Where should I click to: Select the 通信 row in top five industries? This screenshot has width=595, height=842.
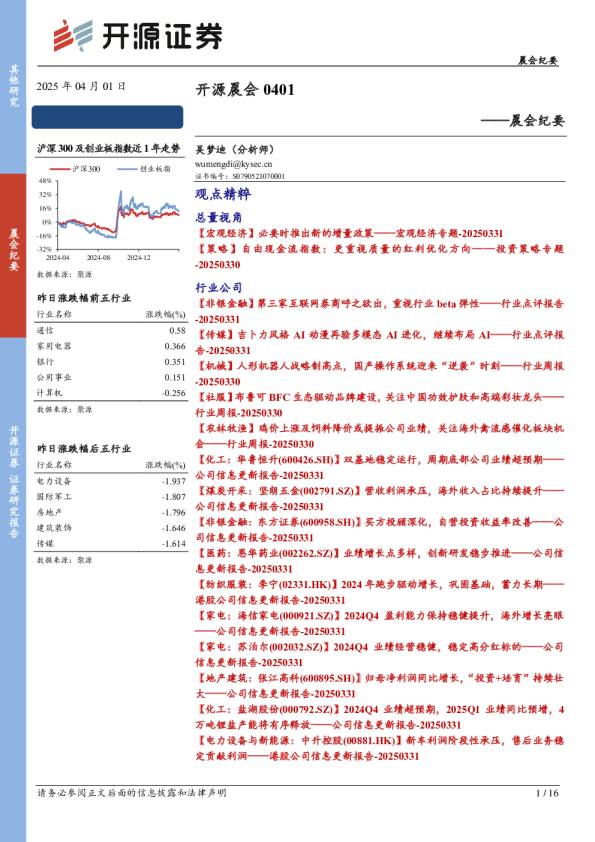point(111,331)
